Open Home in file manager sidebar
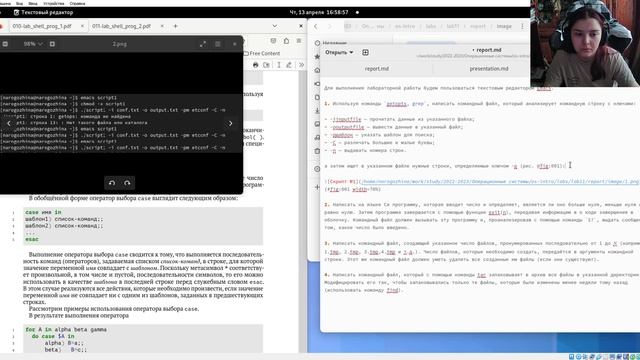The height and width of the screenshot is (360, 640). pos(318,70)
